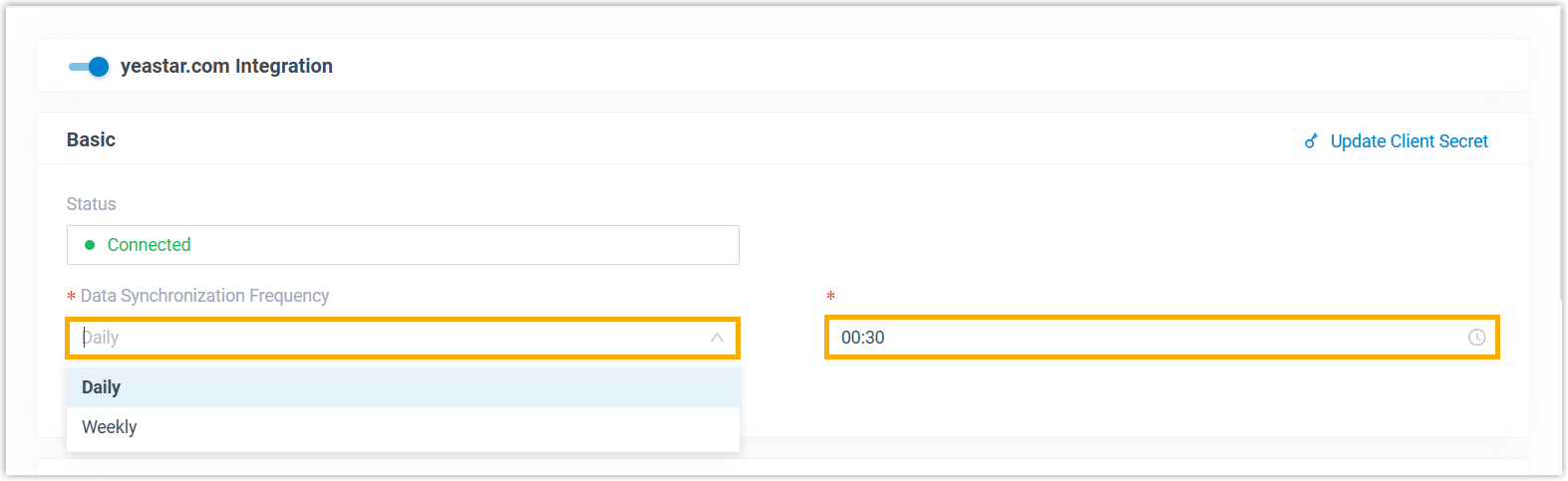Click inside the Data Synchronization Frequency box

pos(399,338)
